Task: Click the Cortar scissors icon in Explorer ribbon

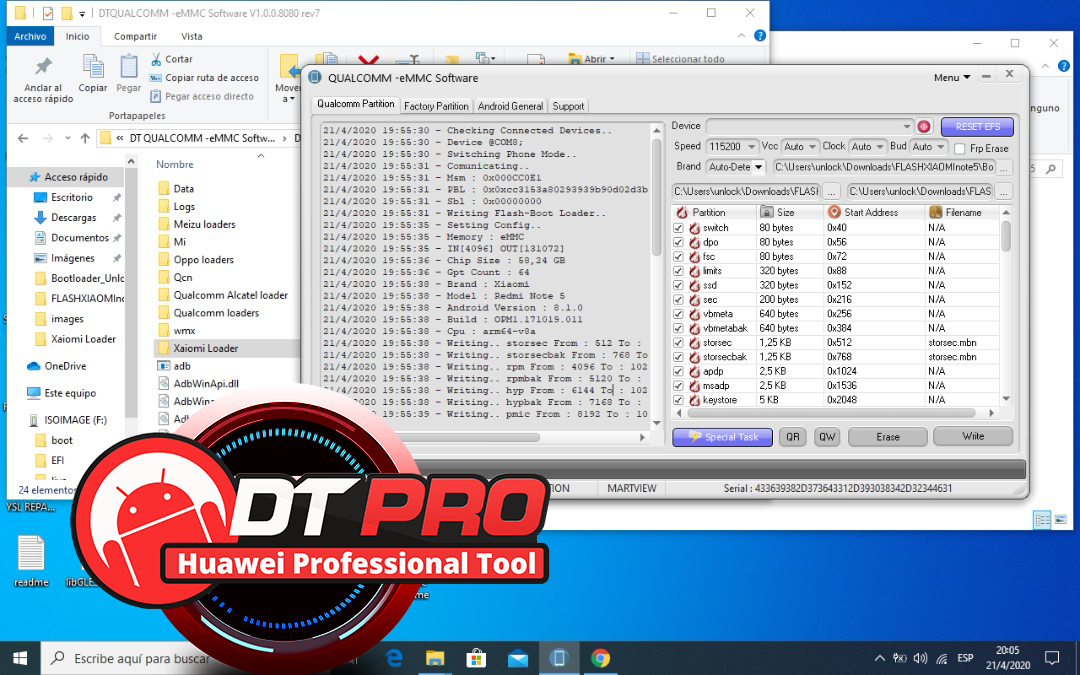Action: 156,59
